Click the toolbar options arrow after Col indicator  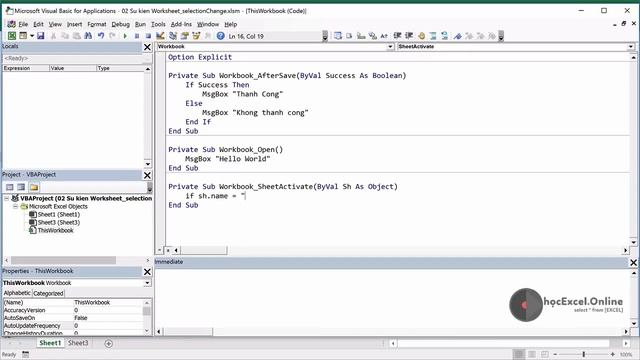[325, 36]
